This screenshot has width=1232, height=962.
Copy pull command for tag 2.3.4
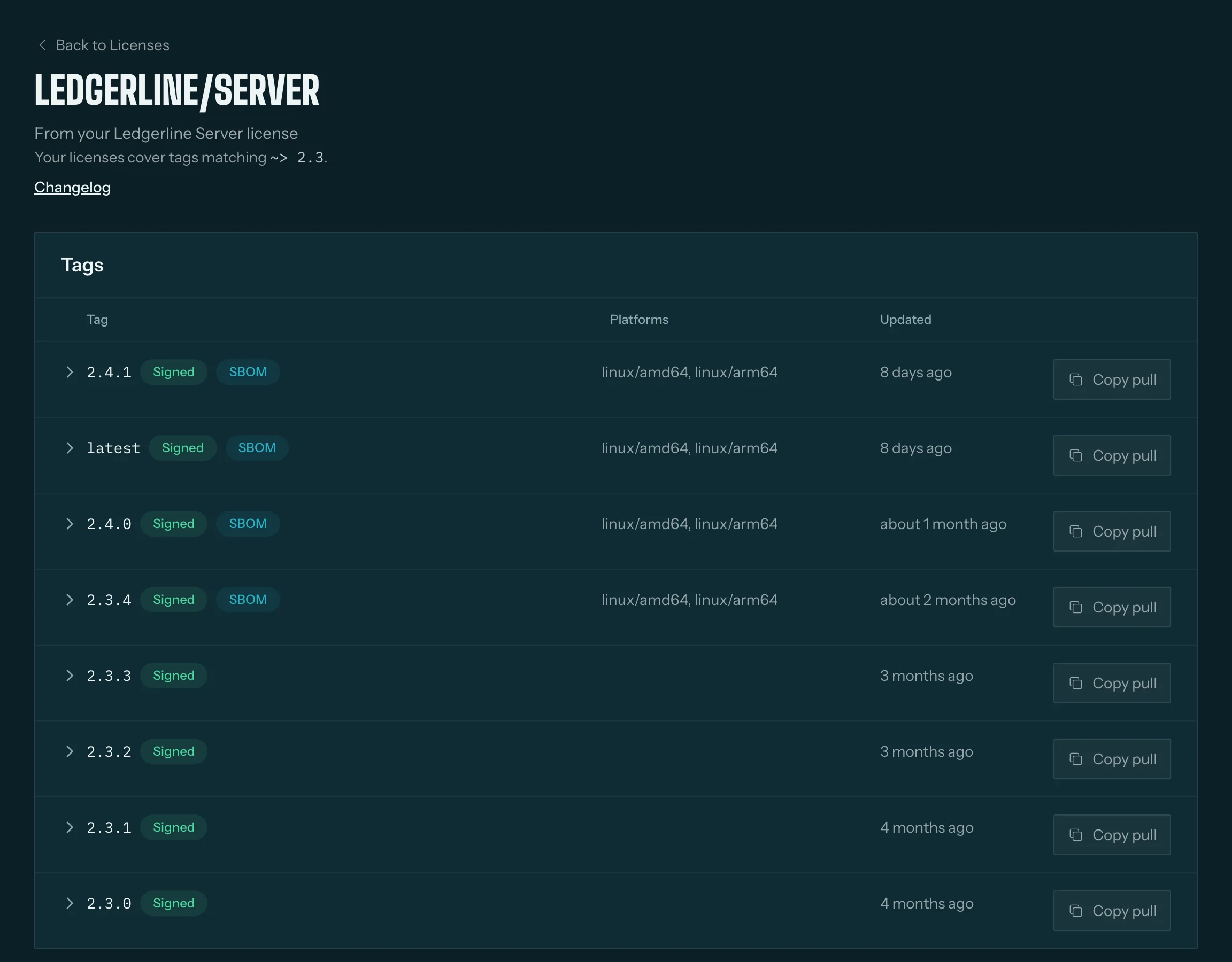(1112, 607)
